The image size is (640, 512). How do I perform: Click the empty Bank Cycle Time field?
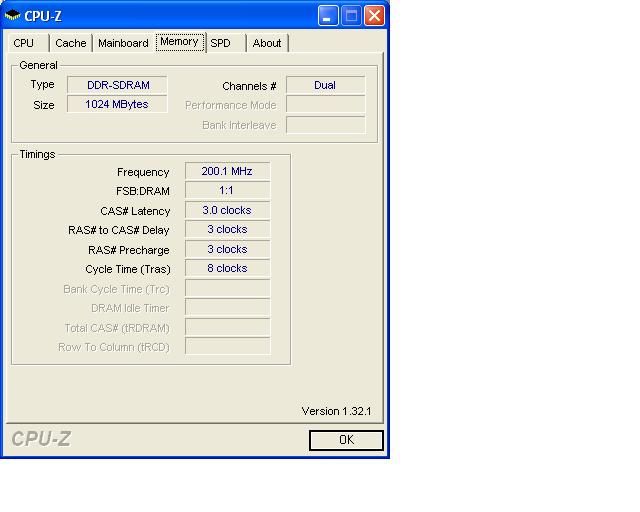(x=227, y=288)
